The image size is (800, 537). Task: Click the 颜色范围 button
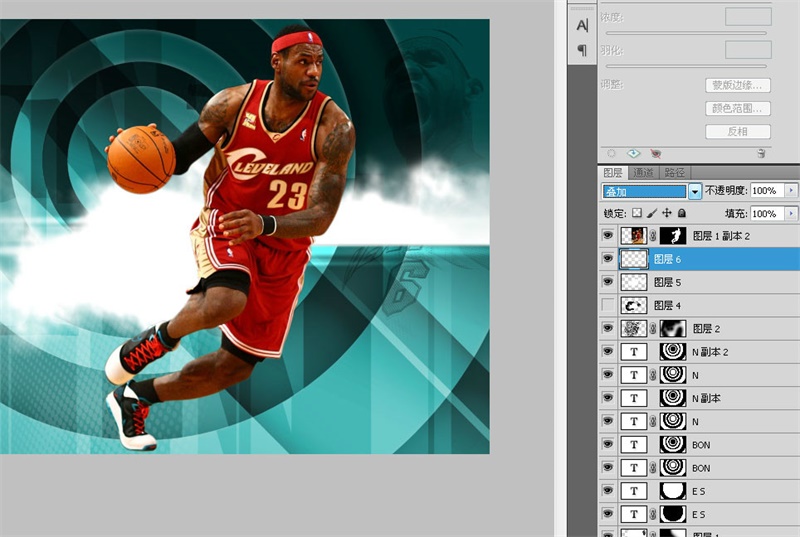point(738,108)
